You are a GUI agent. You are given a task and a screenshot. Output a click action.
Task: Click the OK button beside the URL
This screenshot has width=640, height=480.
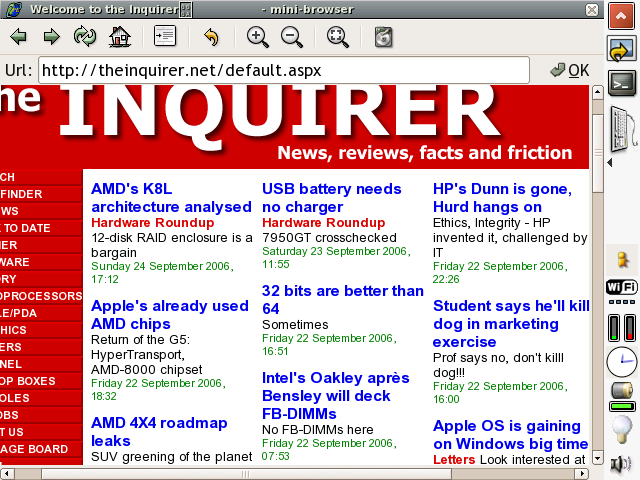(570, 70)
